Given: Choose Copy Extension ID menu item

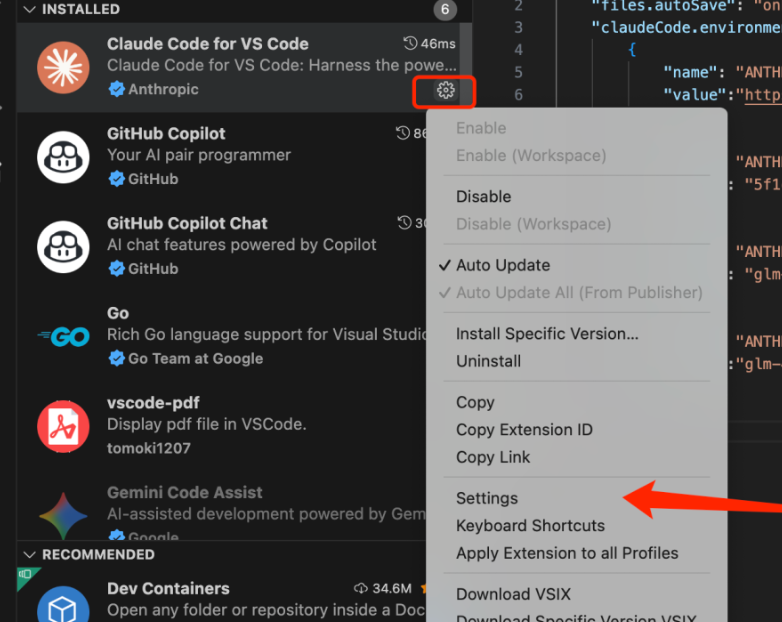Looking at the screenshot, I should [524, 430].
